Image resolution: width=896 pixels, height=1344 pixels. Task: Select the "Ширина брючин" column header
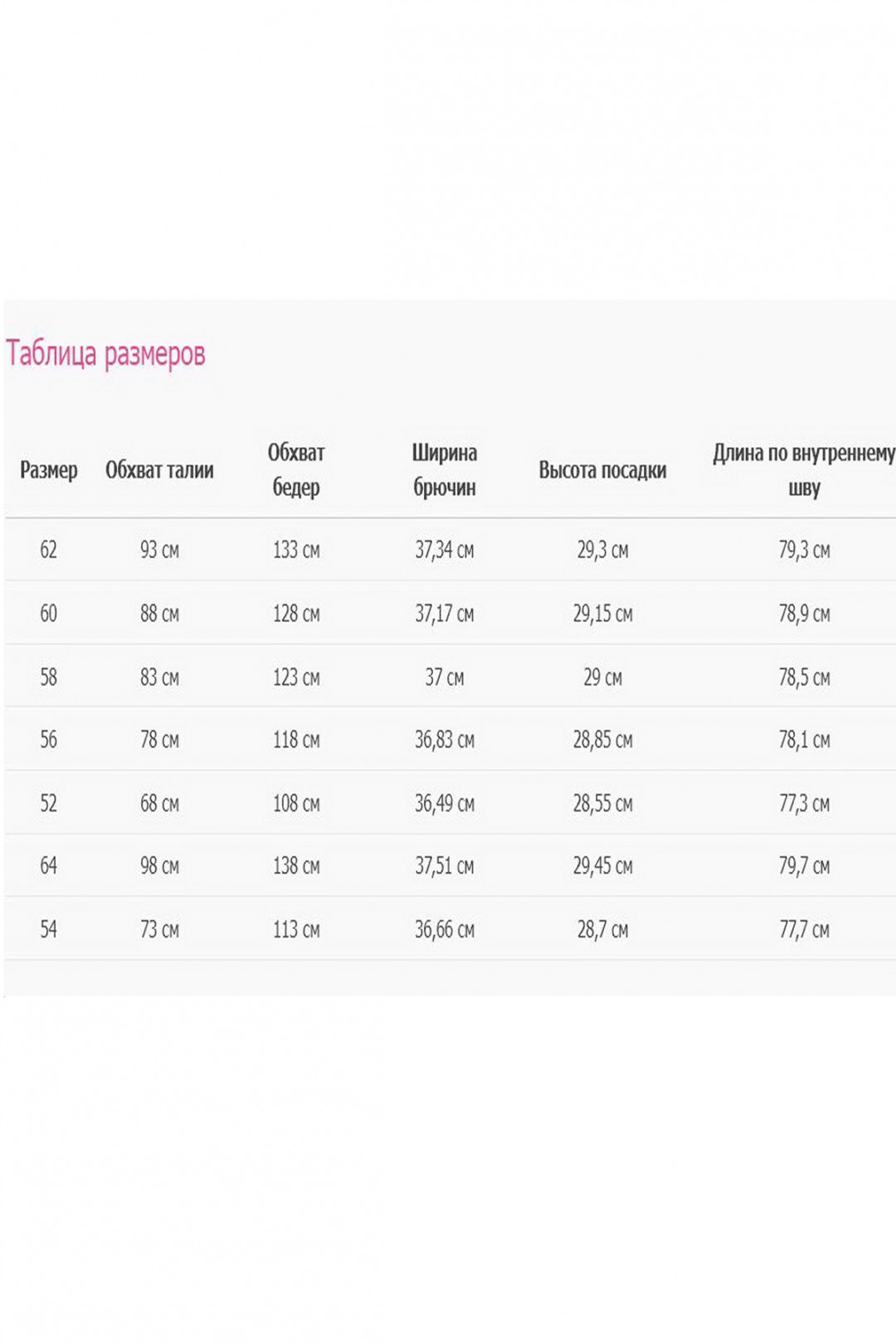(445, 470)
